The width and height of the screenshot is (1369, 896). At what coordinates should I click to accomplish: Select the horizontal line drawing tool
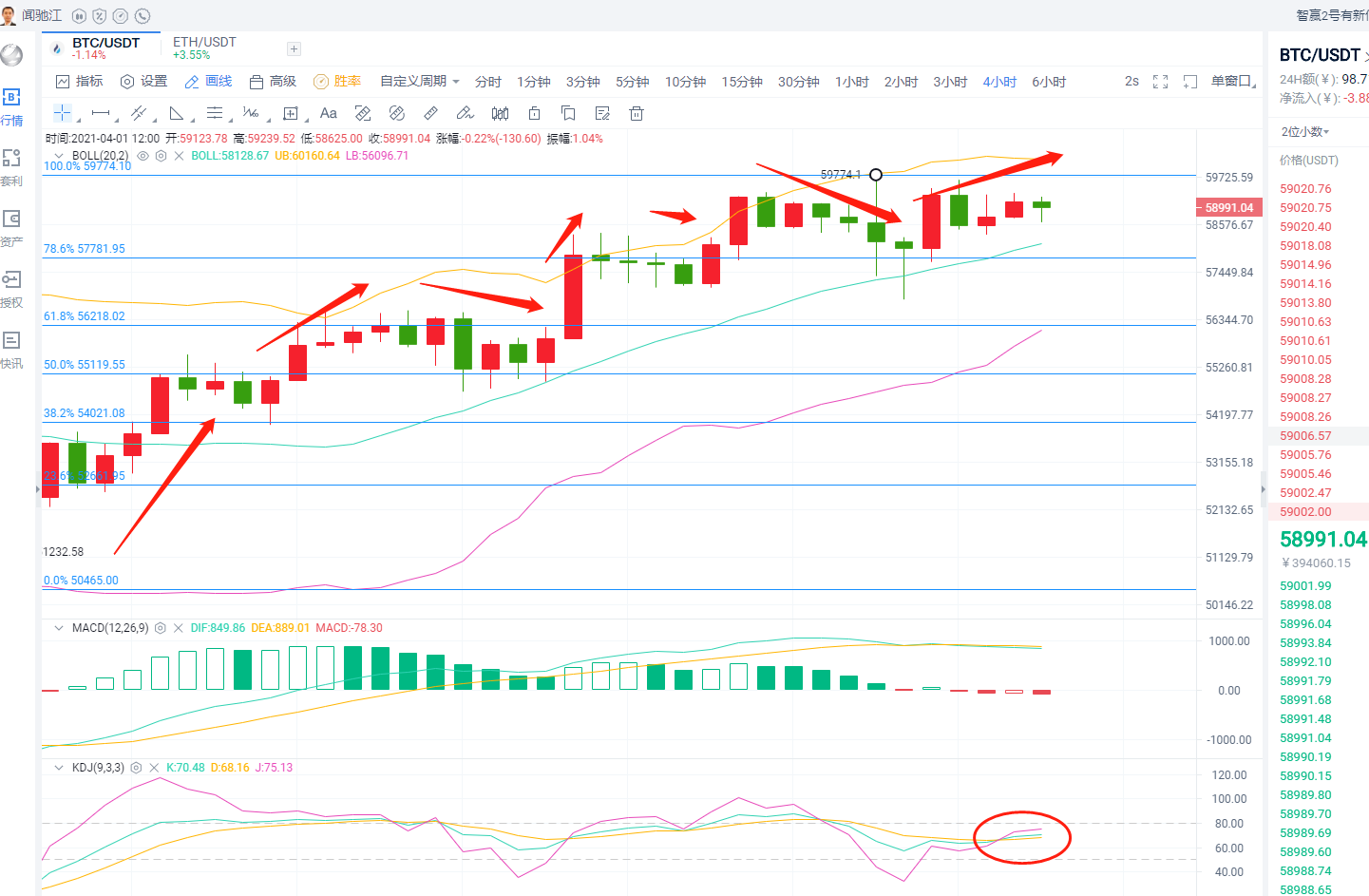point(101,112)
